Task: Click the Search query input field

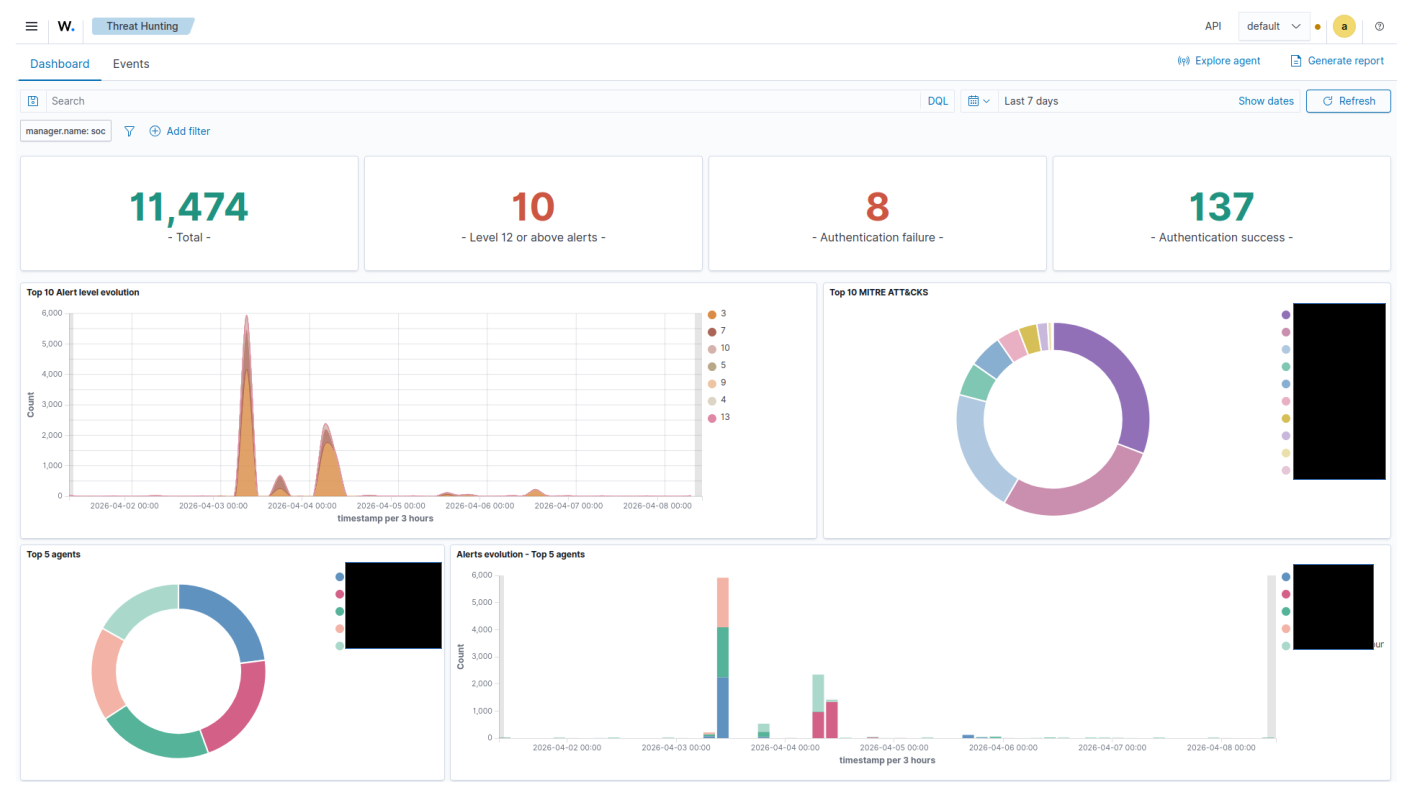Action: click(480, 101)
